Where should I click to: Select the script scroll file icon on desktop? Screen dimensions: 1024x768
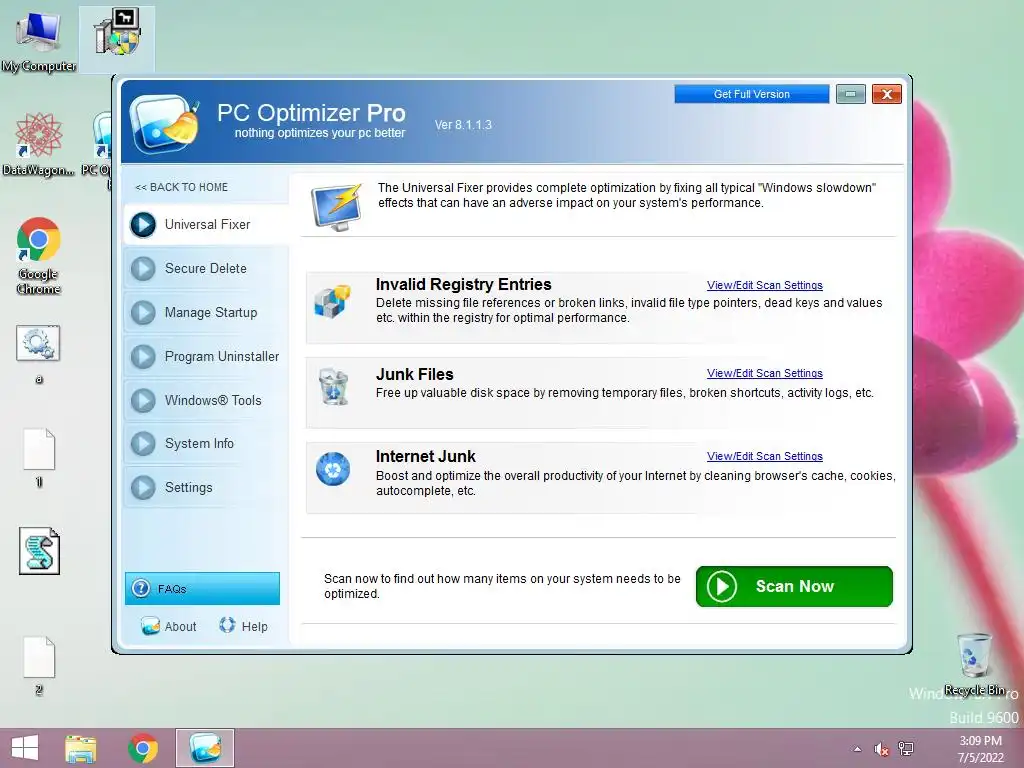point(39,551)
